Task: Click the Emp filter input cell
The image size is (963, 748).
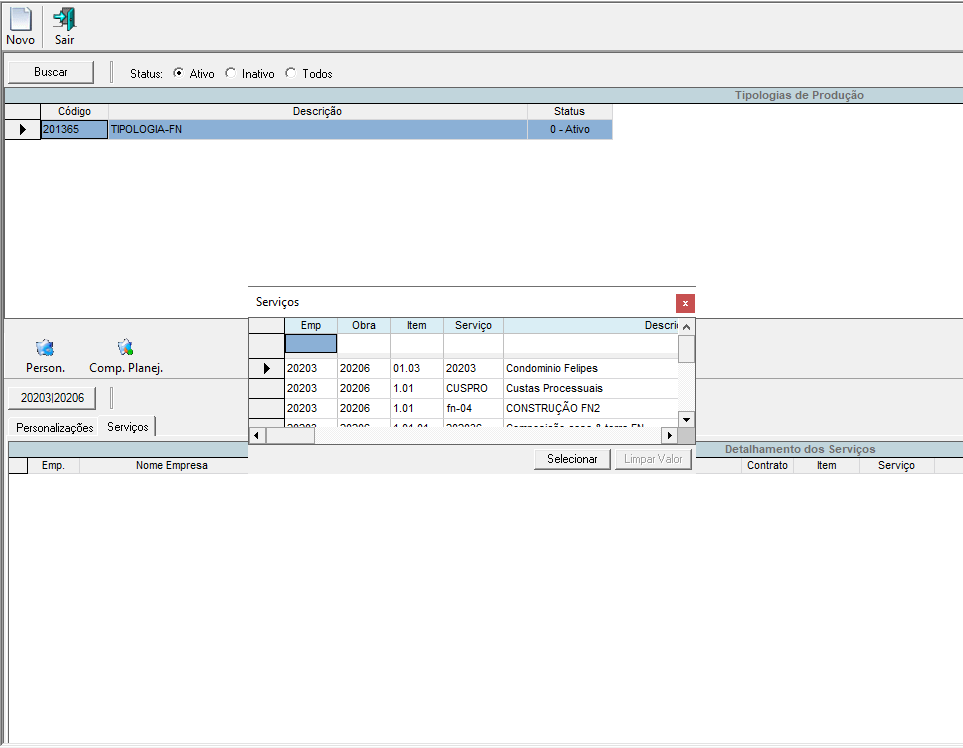Action: 311,344
